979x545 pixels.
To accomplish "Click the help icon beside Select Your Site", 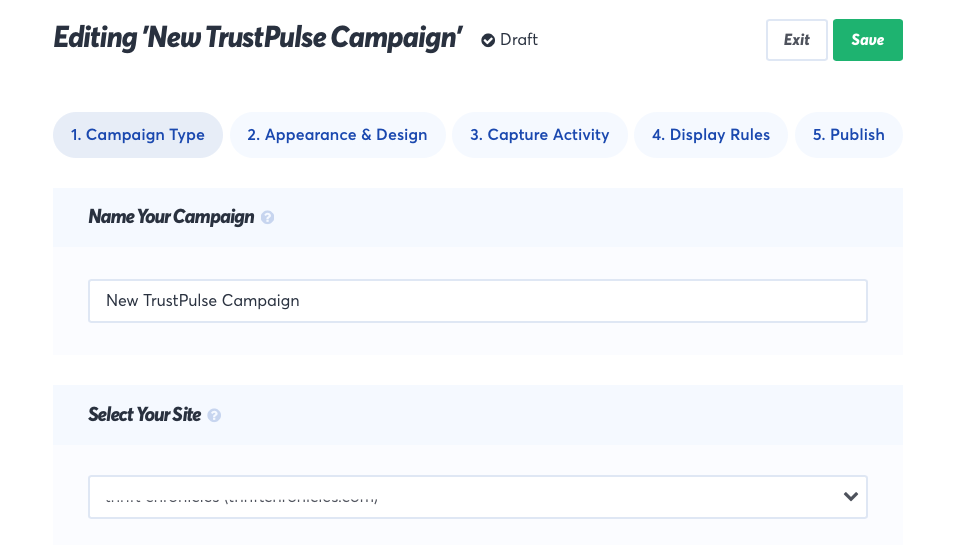I will click(214, 415).
